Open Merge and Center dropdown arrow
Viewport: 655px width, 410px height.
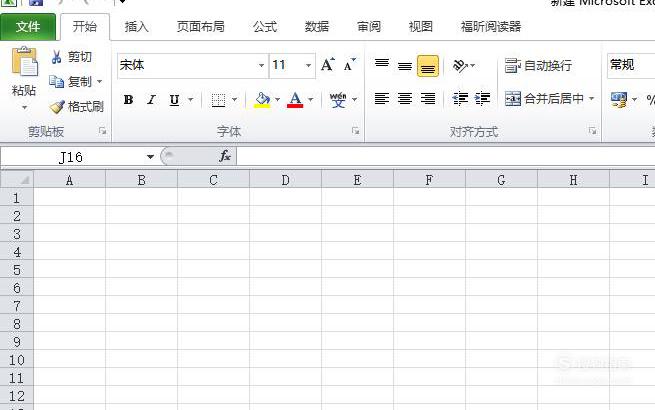click(x=592, y=99)
